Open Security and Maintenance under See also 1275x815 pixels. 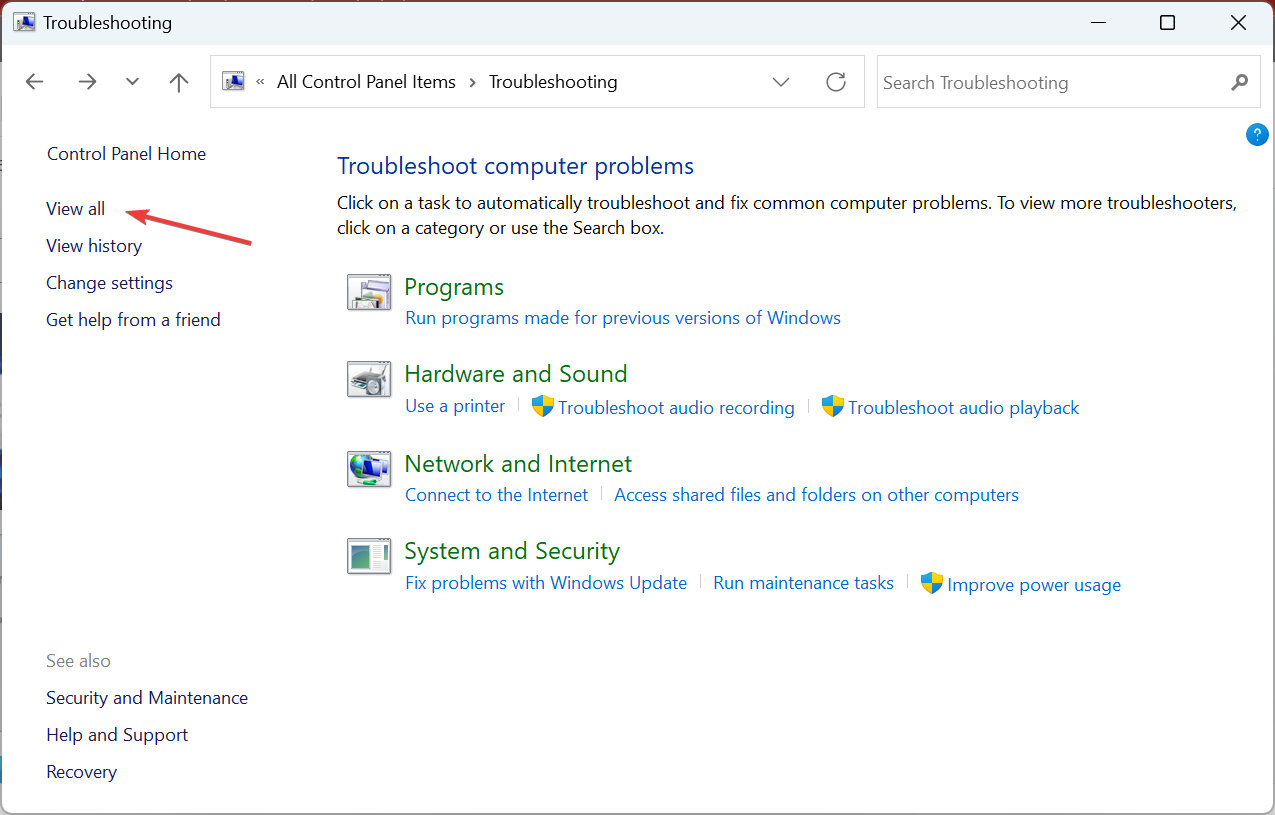[147, 698]
